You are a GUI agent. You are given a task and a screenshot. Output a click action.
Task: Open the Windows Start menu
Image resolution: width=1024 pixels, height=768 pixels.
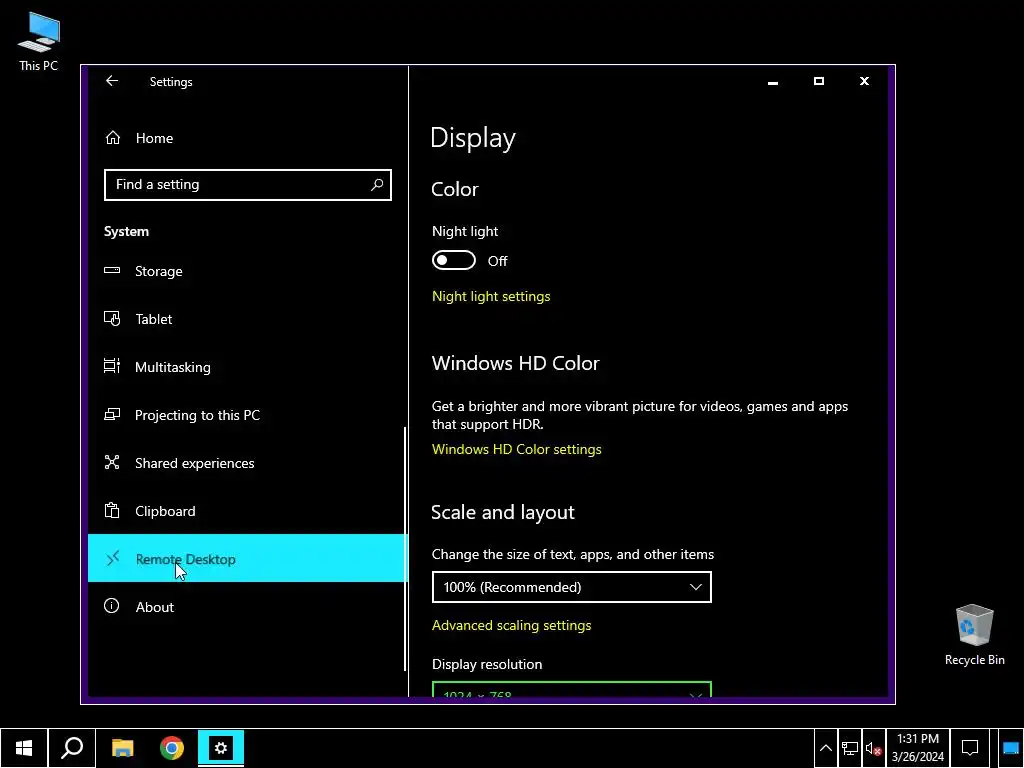pos(24,748)
